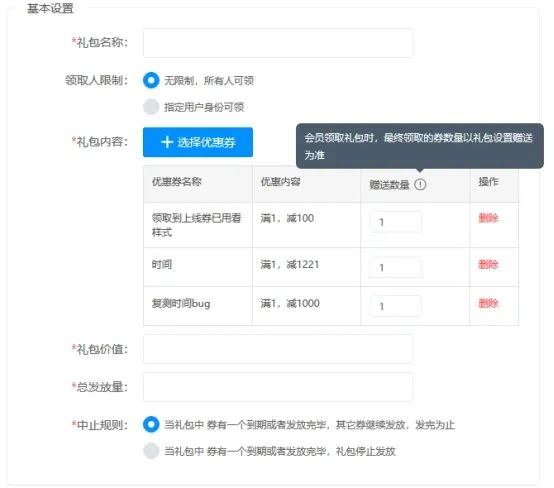Select stop rule 礼包停止发放
554x488 pixels.
click(x=151, y=451)
